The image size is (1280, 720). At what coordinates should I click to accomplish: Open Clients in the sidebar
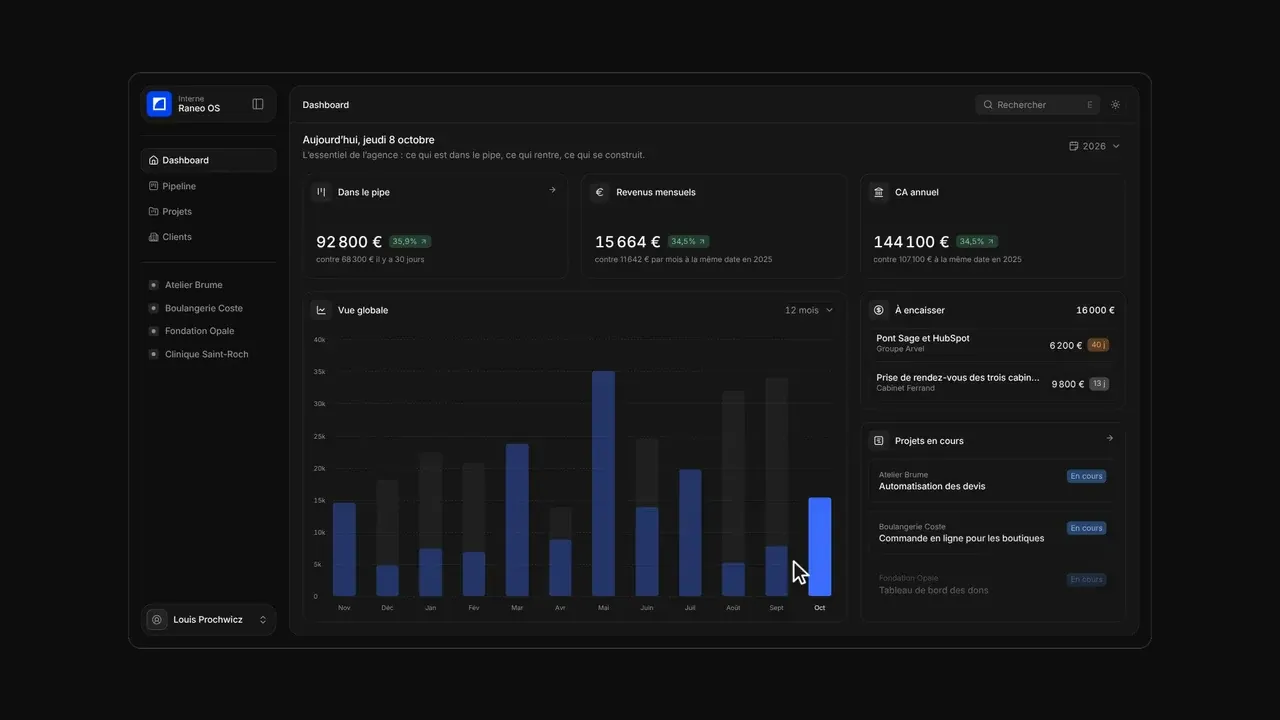pos(208,237)
